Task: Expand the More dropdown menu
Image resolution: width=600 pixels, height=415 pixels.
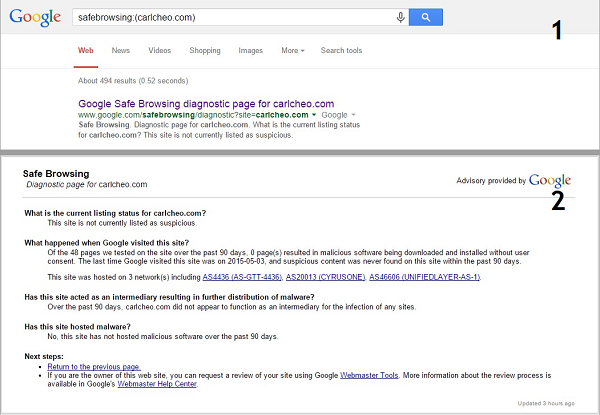Action: (293, 50)
